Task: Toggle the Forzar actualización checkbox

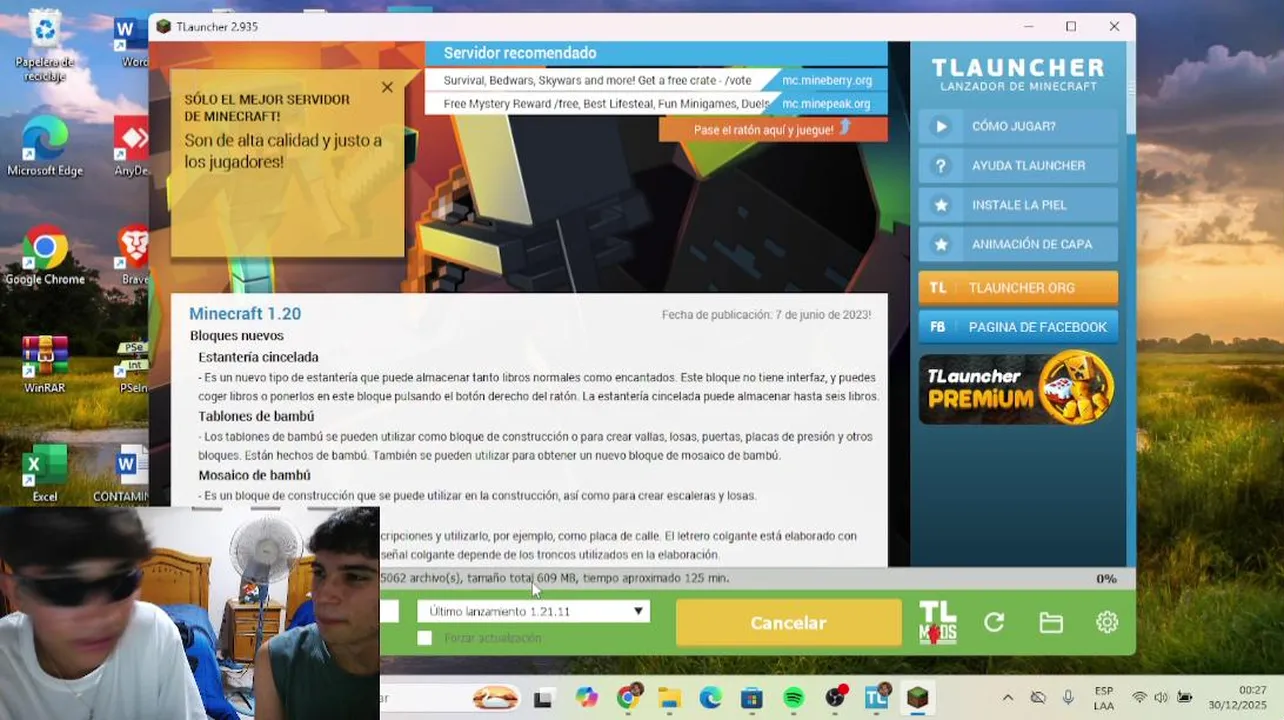Action: pyautogui.click(x=425, y=638)
